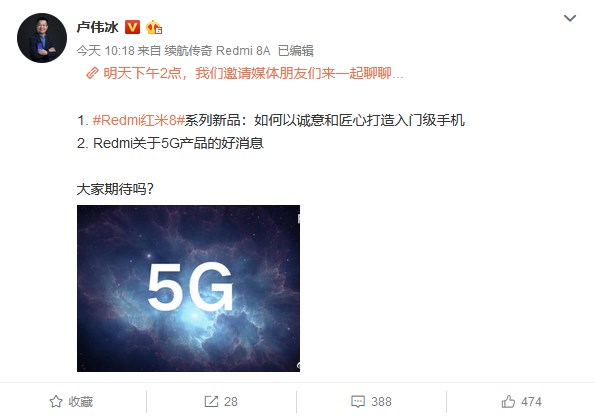Click the like count 474

(x=531, y=401)
